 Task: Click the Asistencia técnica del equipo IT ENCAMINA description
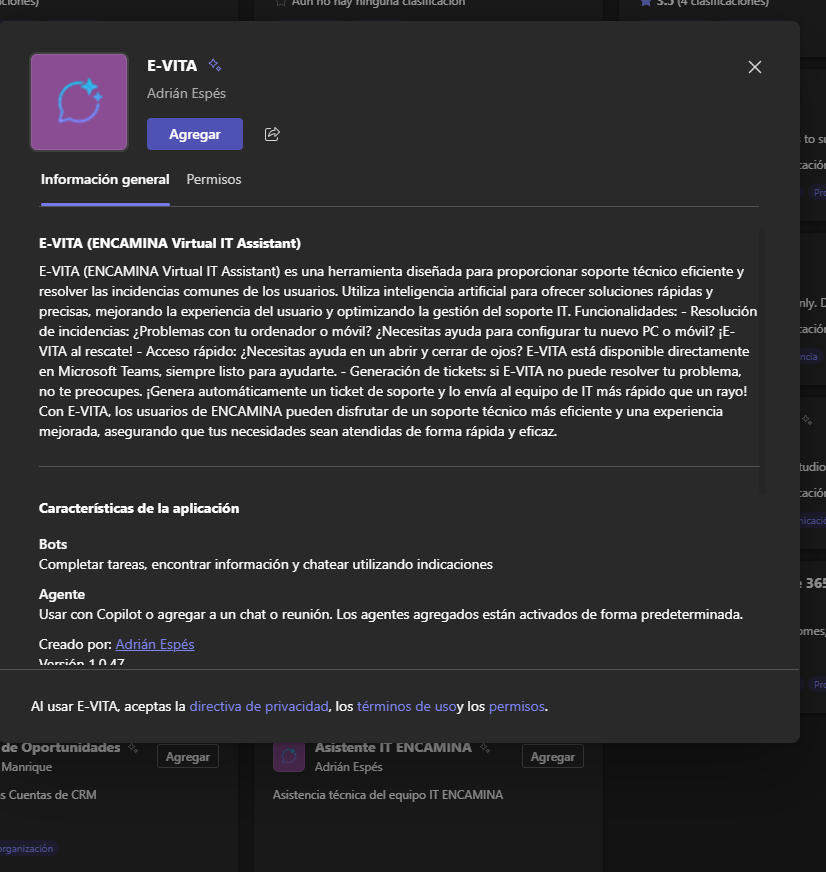[388, 795]
